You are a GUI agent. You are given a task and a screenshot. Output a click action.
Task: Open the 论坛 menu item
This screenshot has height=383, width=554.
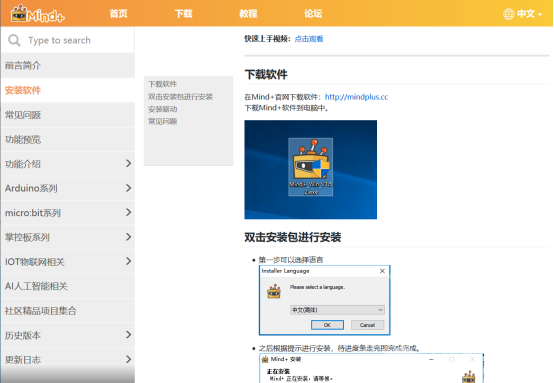(x=313, y=14)
